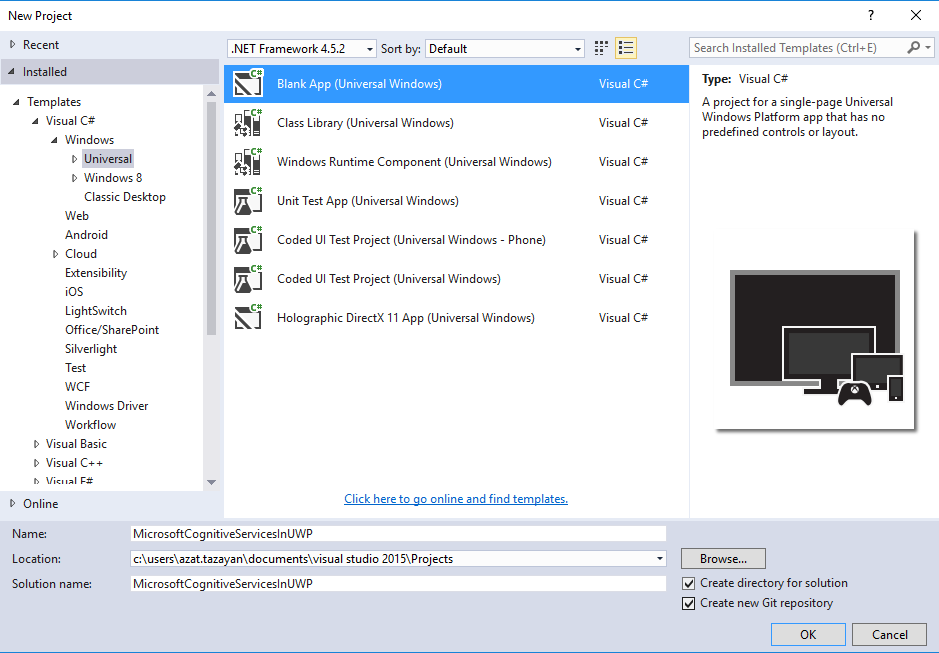
Task: Click the Solution name input field
Action: tap(398, 584)
